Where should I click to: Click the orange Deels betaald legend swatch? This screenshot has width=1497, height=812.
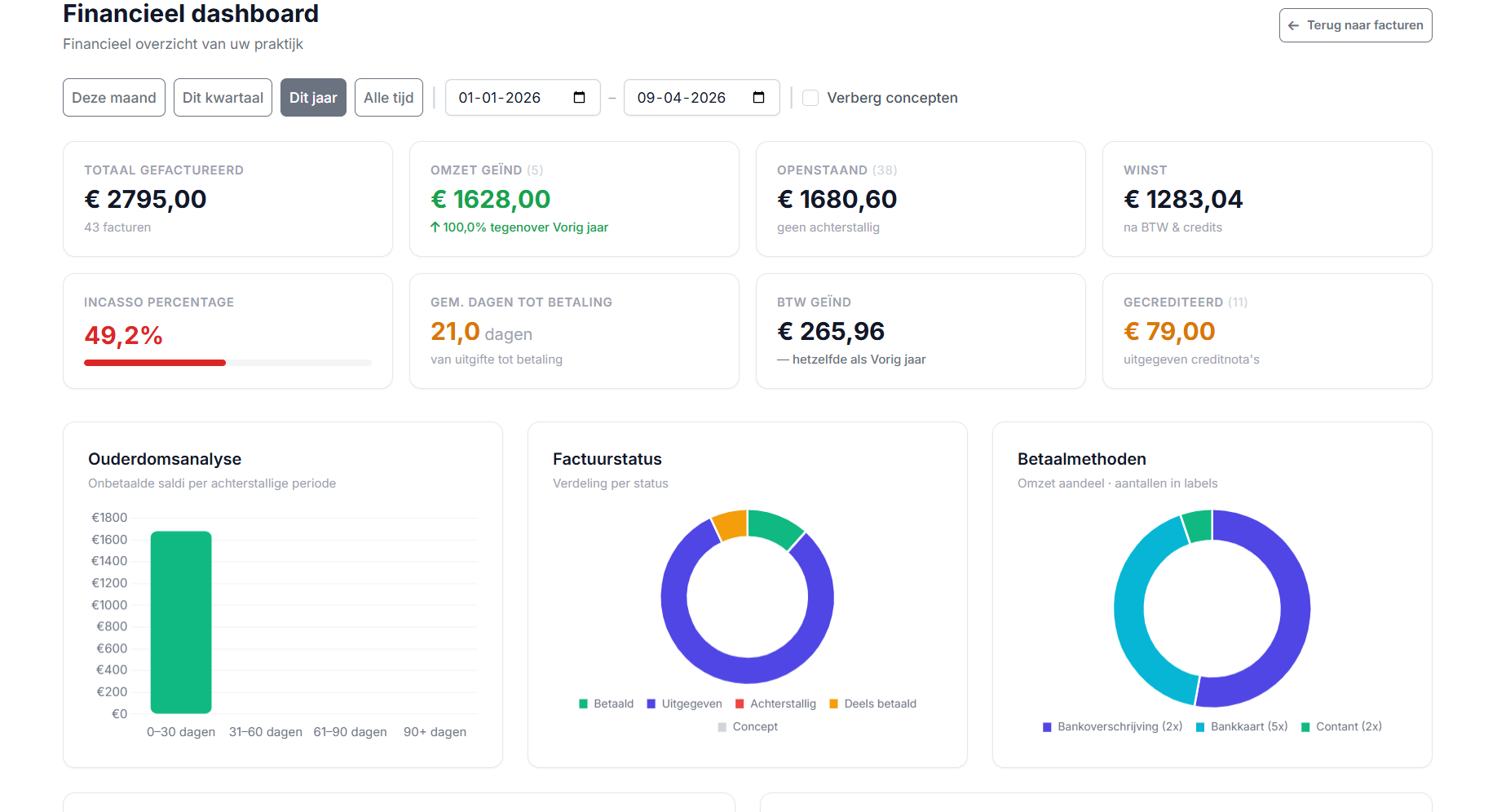(833, 704)
